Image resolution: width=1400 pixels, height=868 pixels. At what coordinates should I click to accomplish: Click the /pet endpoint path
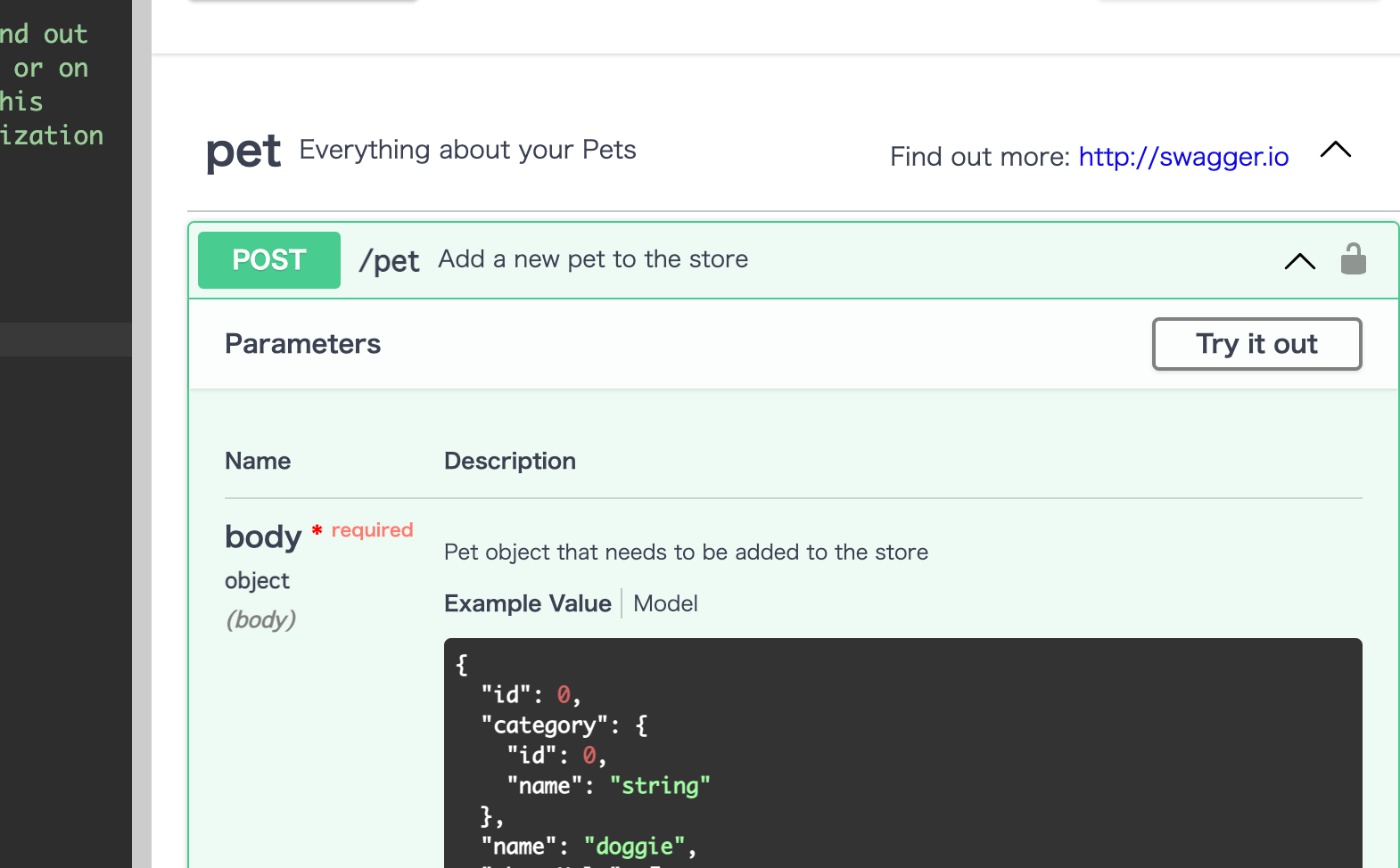click(x=389, y=261)
